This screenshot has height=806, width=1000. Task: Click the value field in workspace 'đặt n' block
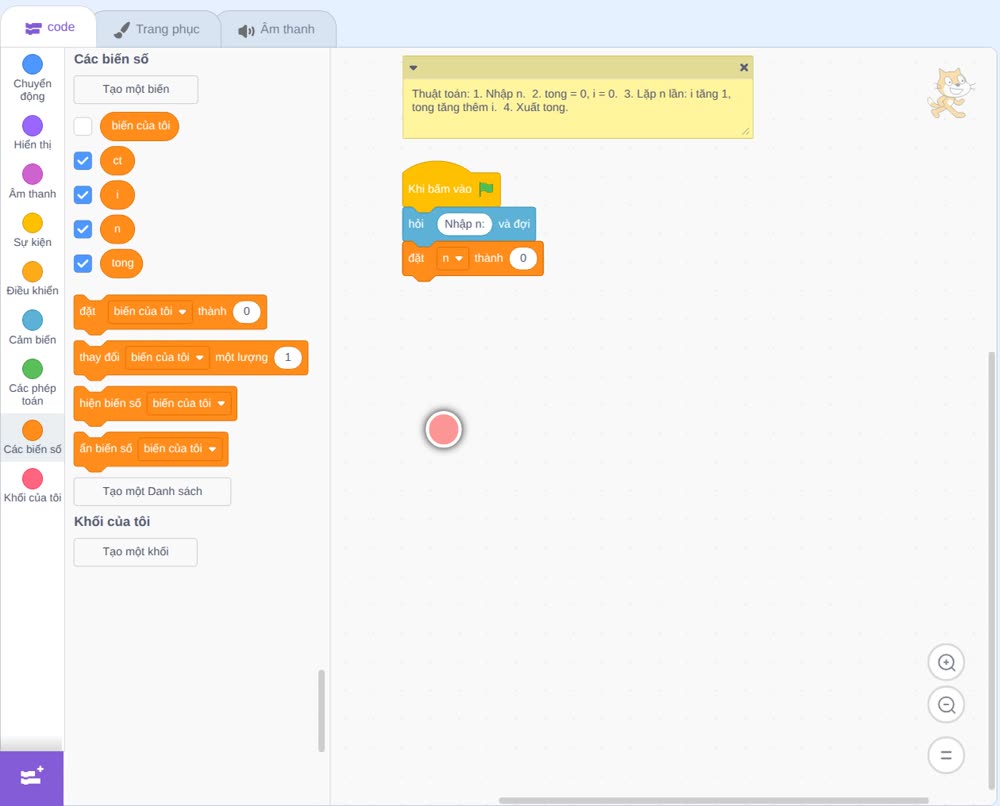[523, 258]
